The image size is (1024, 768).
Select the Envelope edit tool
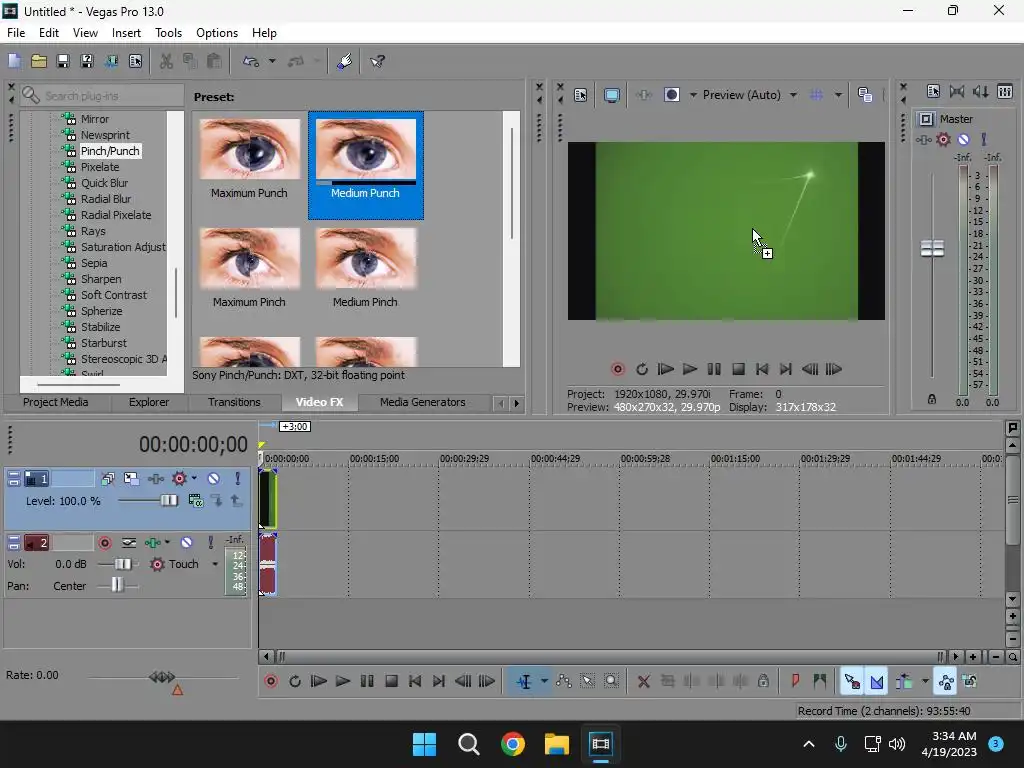tap(564, 681)
